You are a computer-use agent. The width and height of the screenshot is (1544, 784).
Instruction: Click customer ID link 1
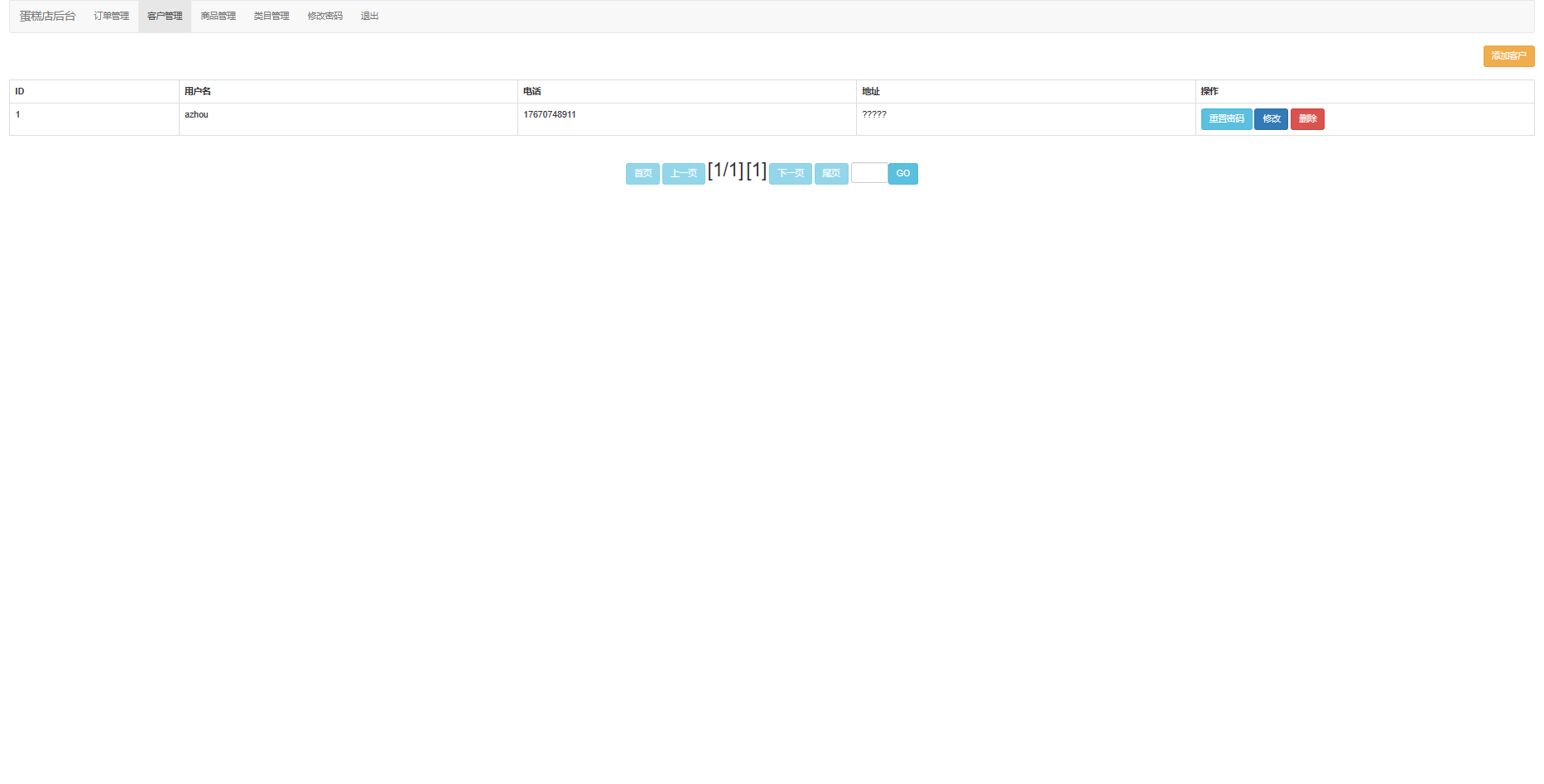click(x=17, y=115)
